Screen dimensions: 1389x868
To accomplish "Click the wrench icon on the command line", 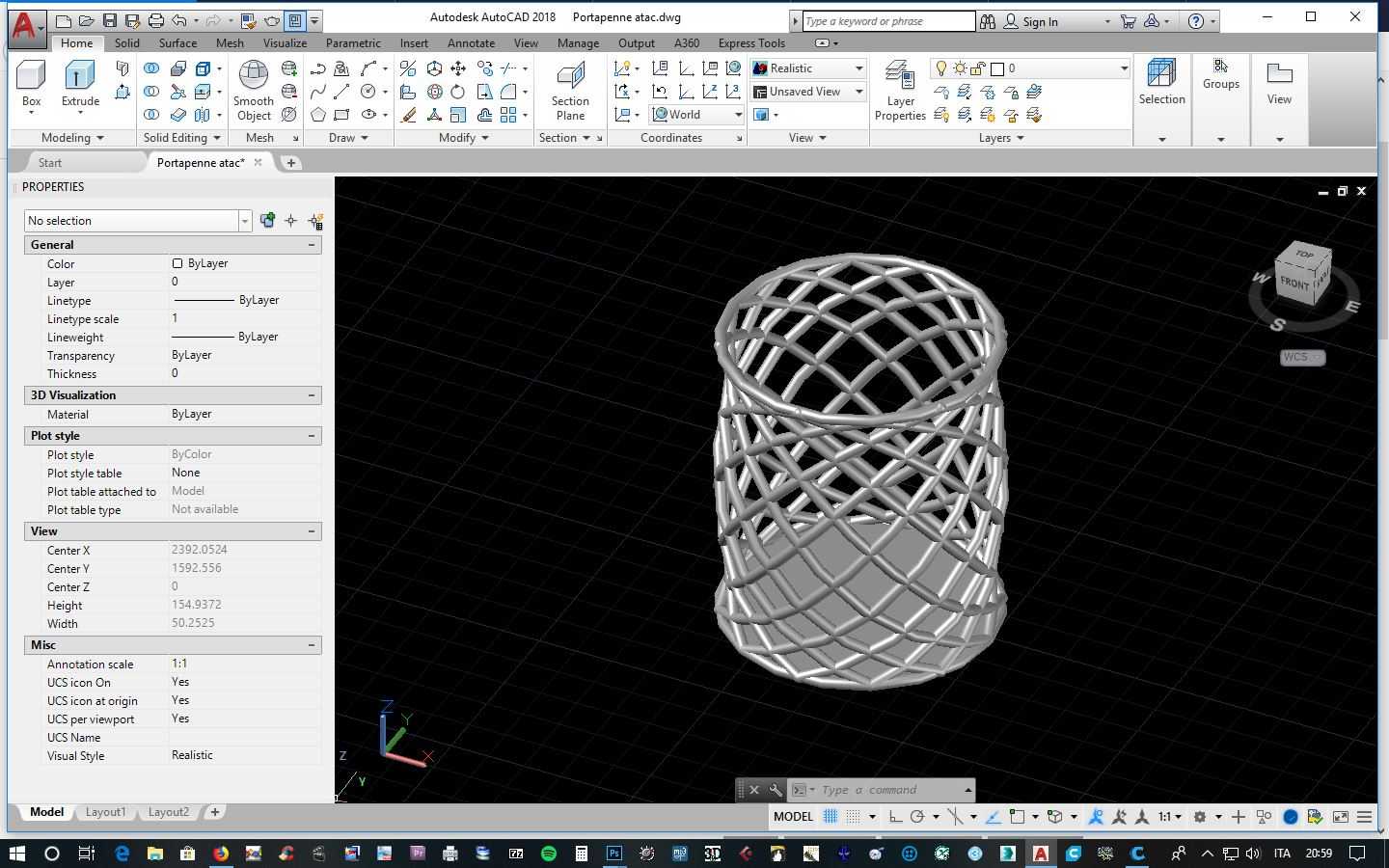I will point(776,790).
